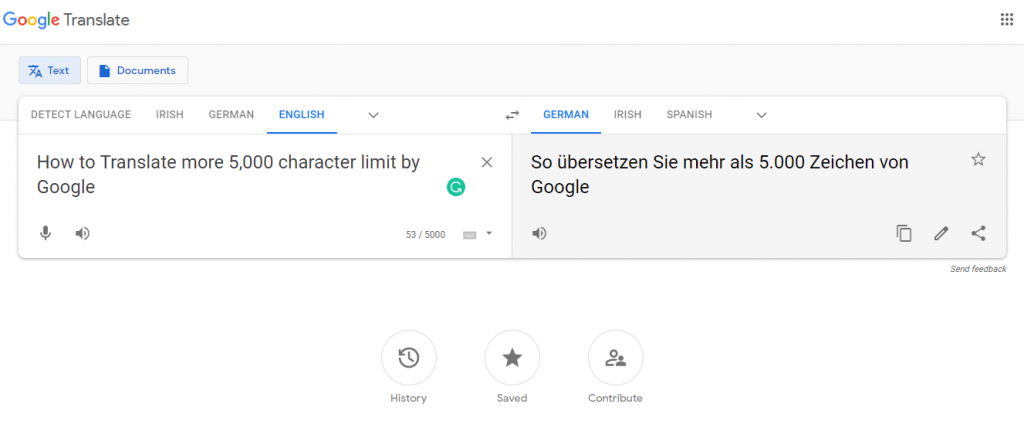The width and height of the screenshot is (1024, 421).
Task: Click the Google Translate logo
Action: (66, 20)
